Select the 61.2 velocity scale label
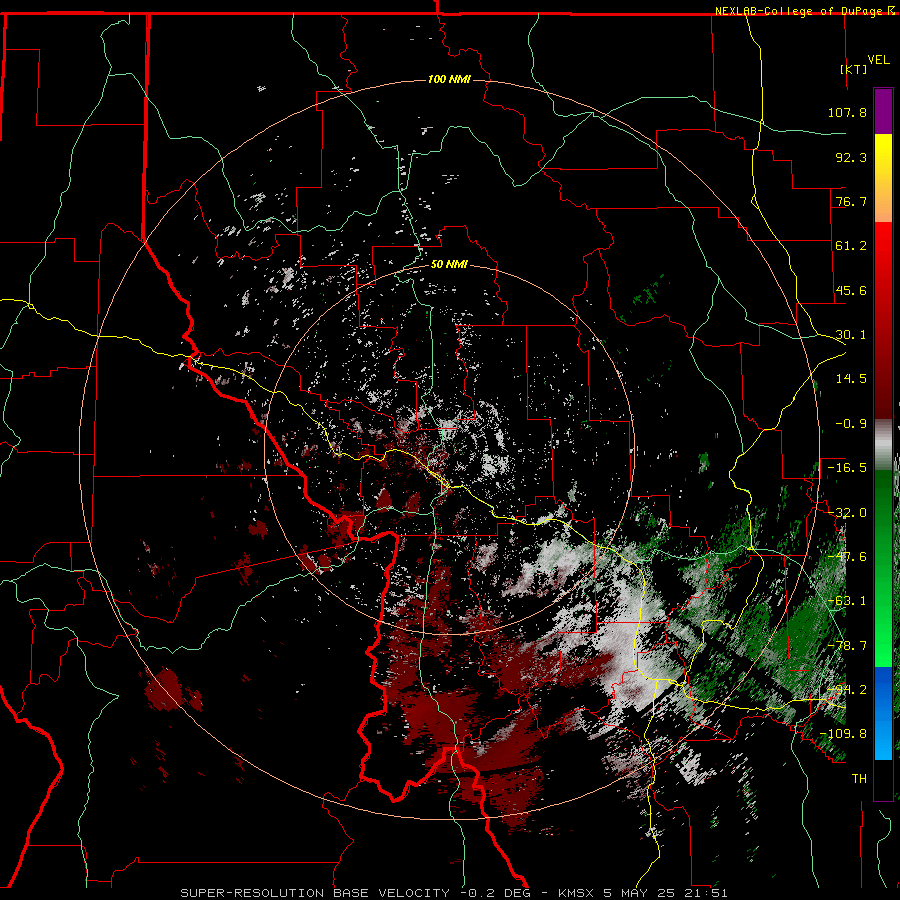The width and height of the screenshot is (900, 900). tap(851, 246)
